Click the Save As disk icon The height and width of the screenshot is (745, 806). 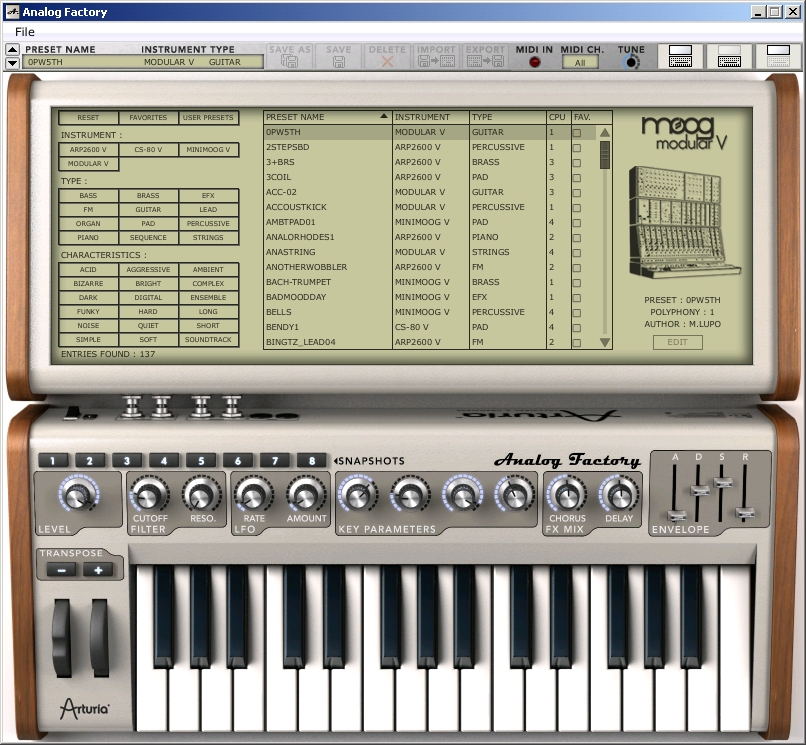point(289,62)
